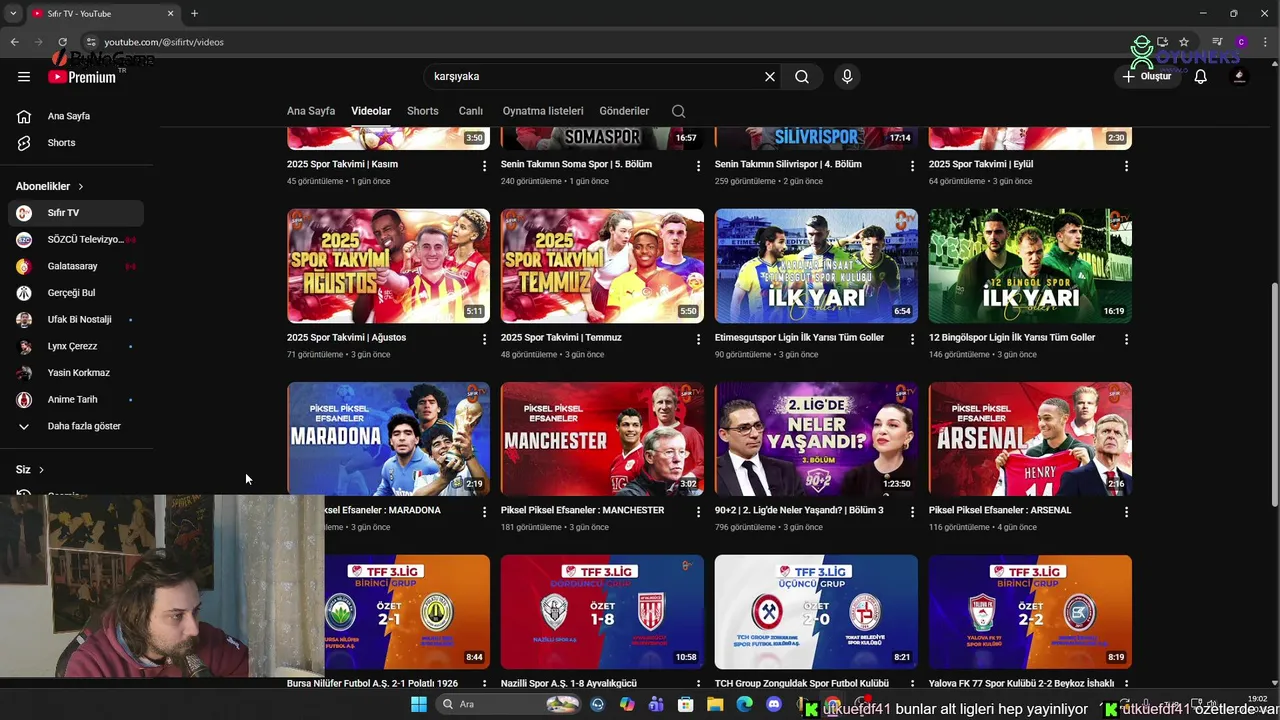Start voice search with microphone icon
Screen dimensions: 1280x720
pos(847,76)
